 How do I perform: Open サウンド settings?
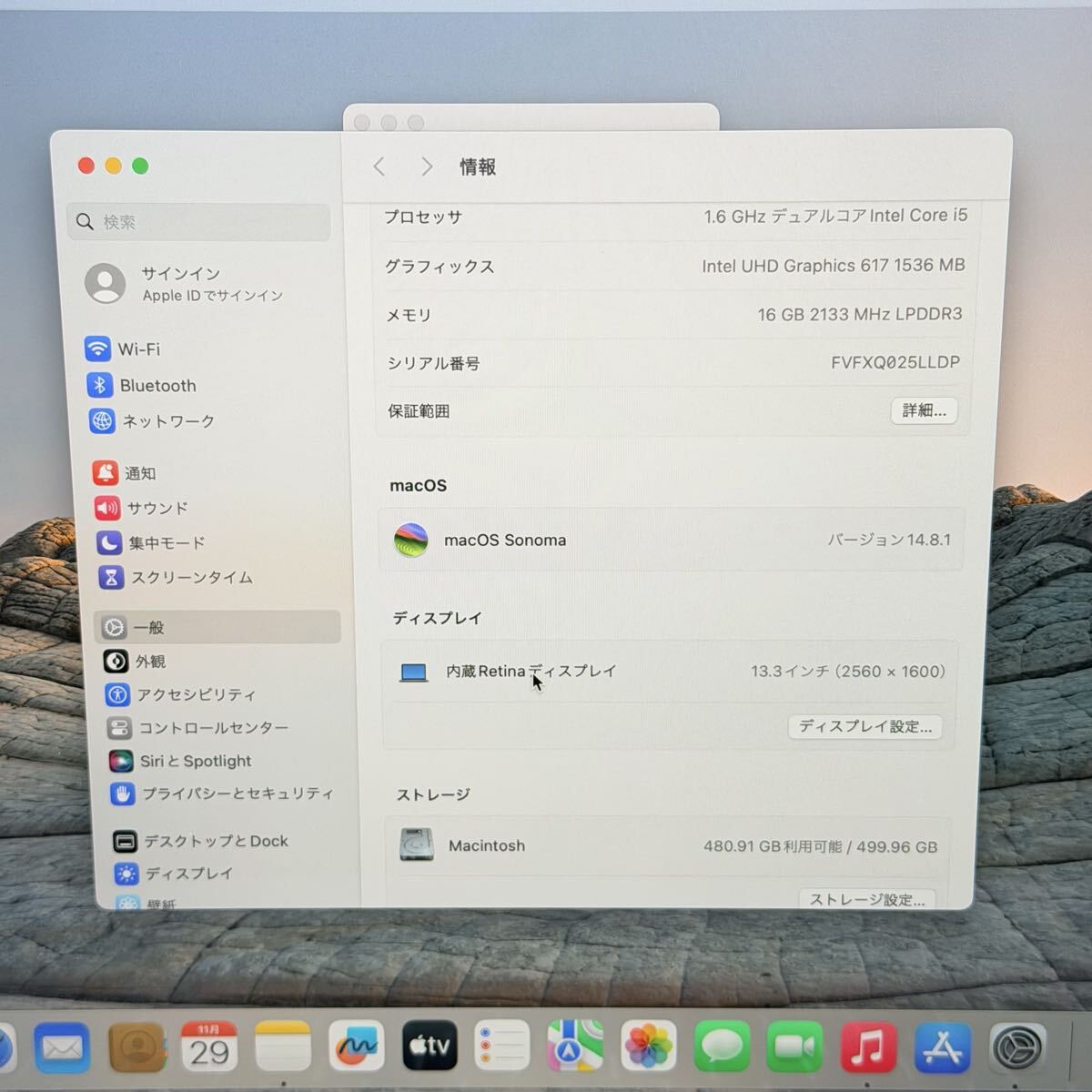[141, 508]
